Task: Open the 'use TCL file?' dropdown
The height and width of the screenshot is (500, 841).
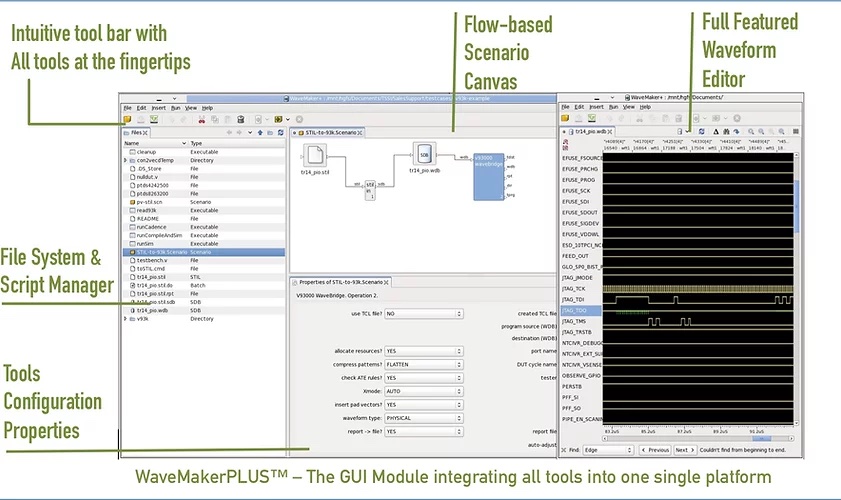Action: (x=424, y=313)
